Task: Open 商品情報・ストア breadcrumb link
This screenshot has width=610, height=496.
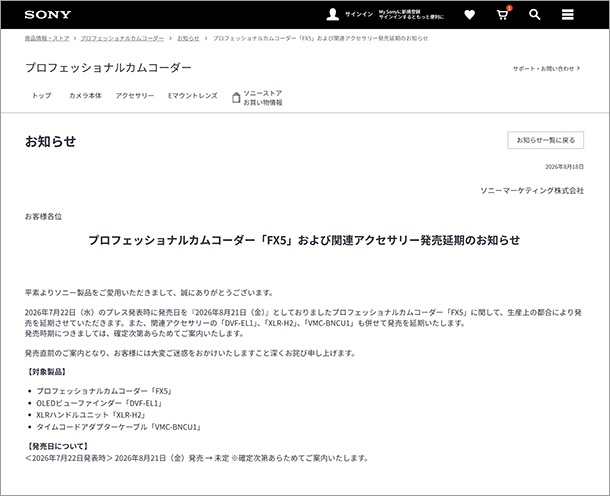Action: click(47, 38)
